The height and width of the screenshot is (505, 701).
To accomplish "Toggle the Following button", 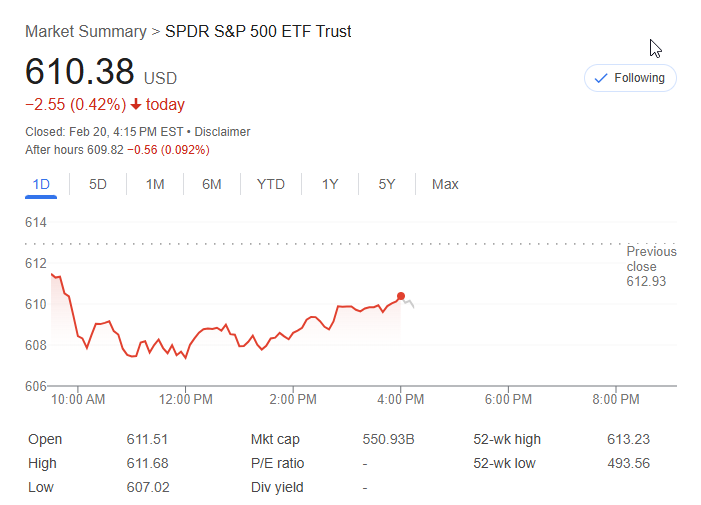I will [630, 78].
